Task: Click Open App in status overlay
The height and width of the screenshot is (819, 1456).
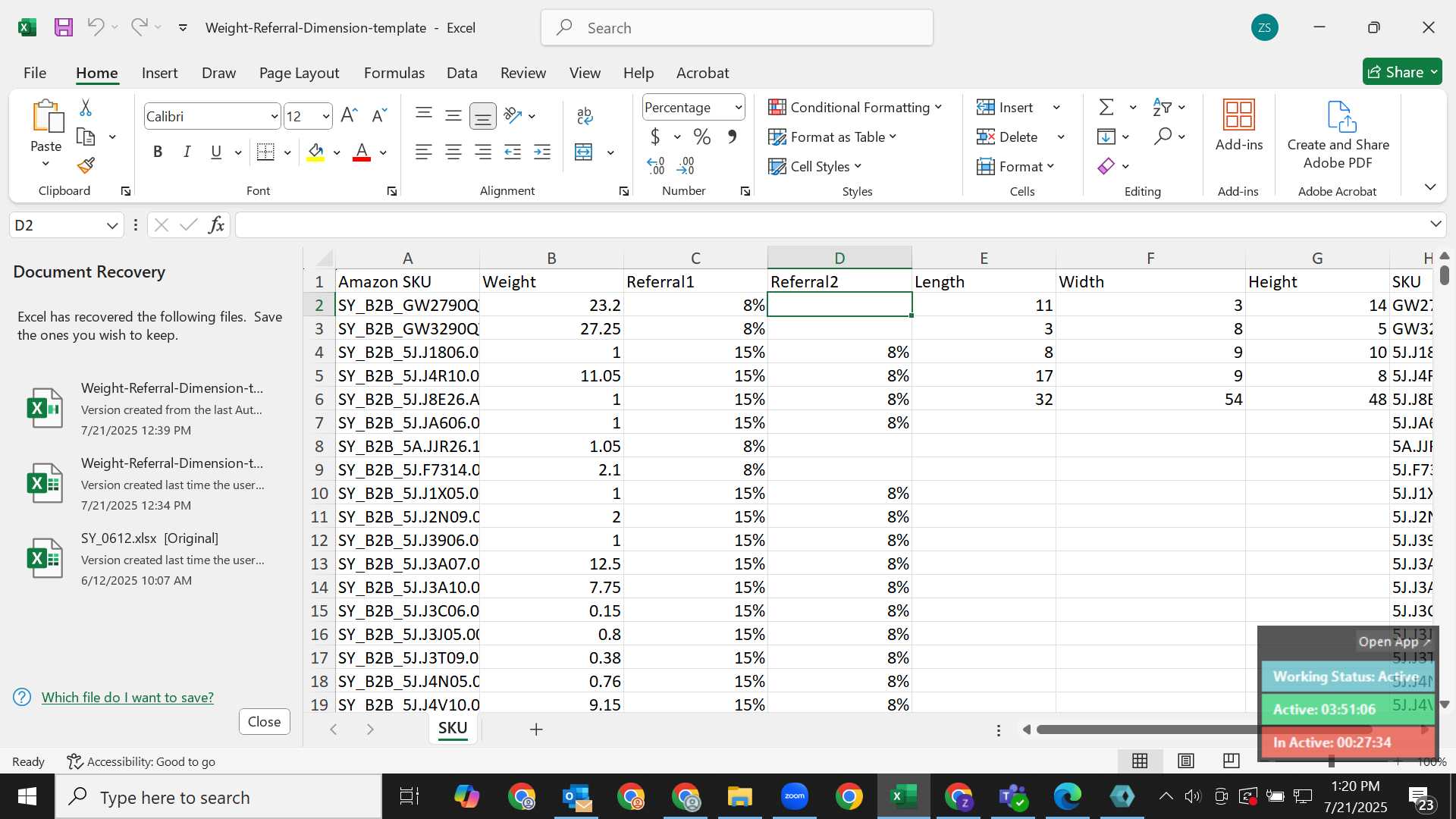Action: [x=1394, y=642]
